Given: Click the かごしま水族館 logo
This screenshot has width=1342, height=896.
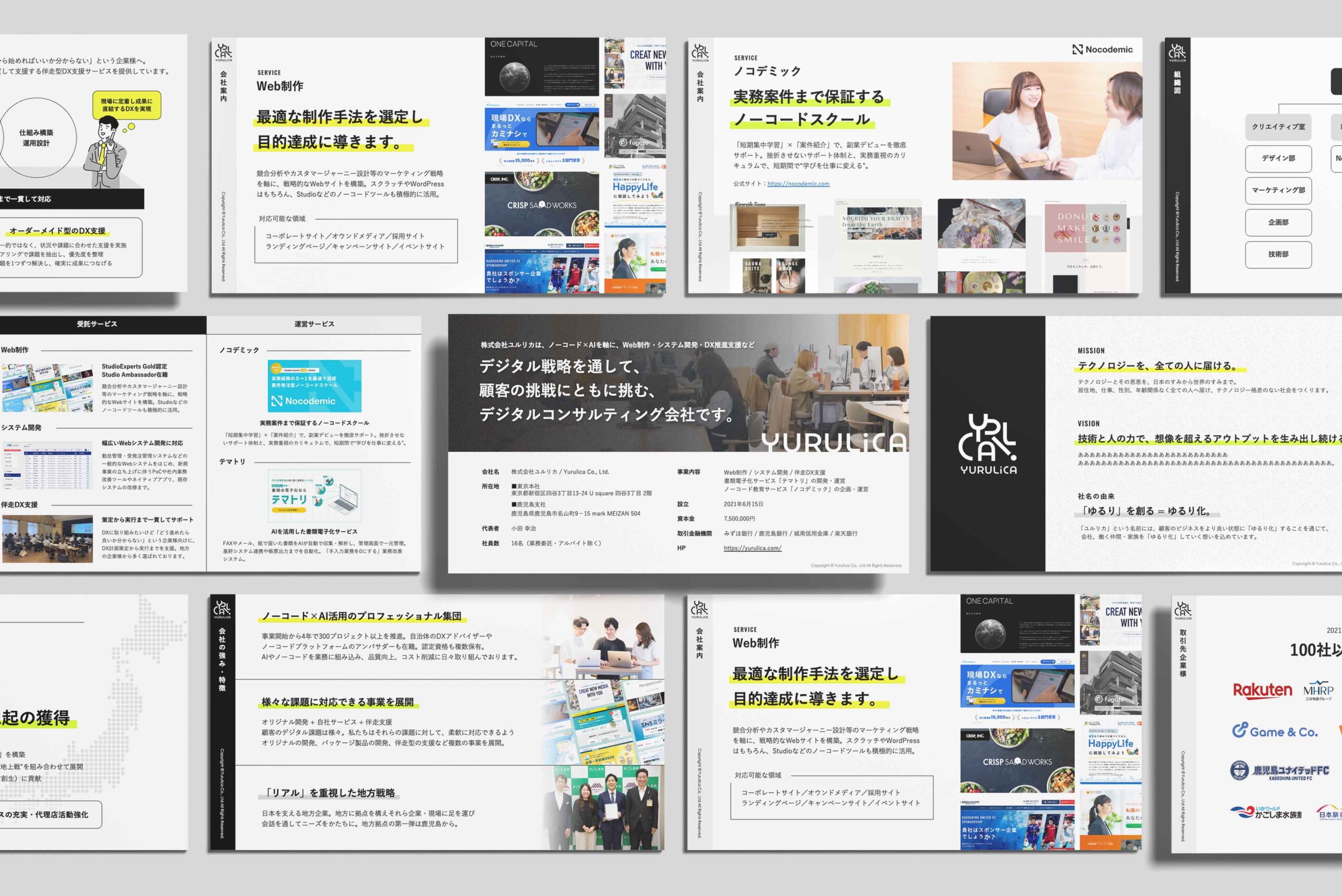Looking at the screenshot, I should (1267, 813).
